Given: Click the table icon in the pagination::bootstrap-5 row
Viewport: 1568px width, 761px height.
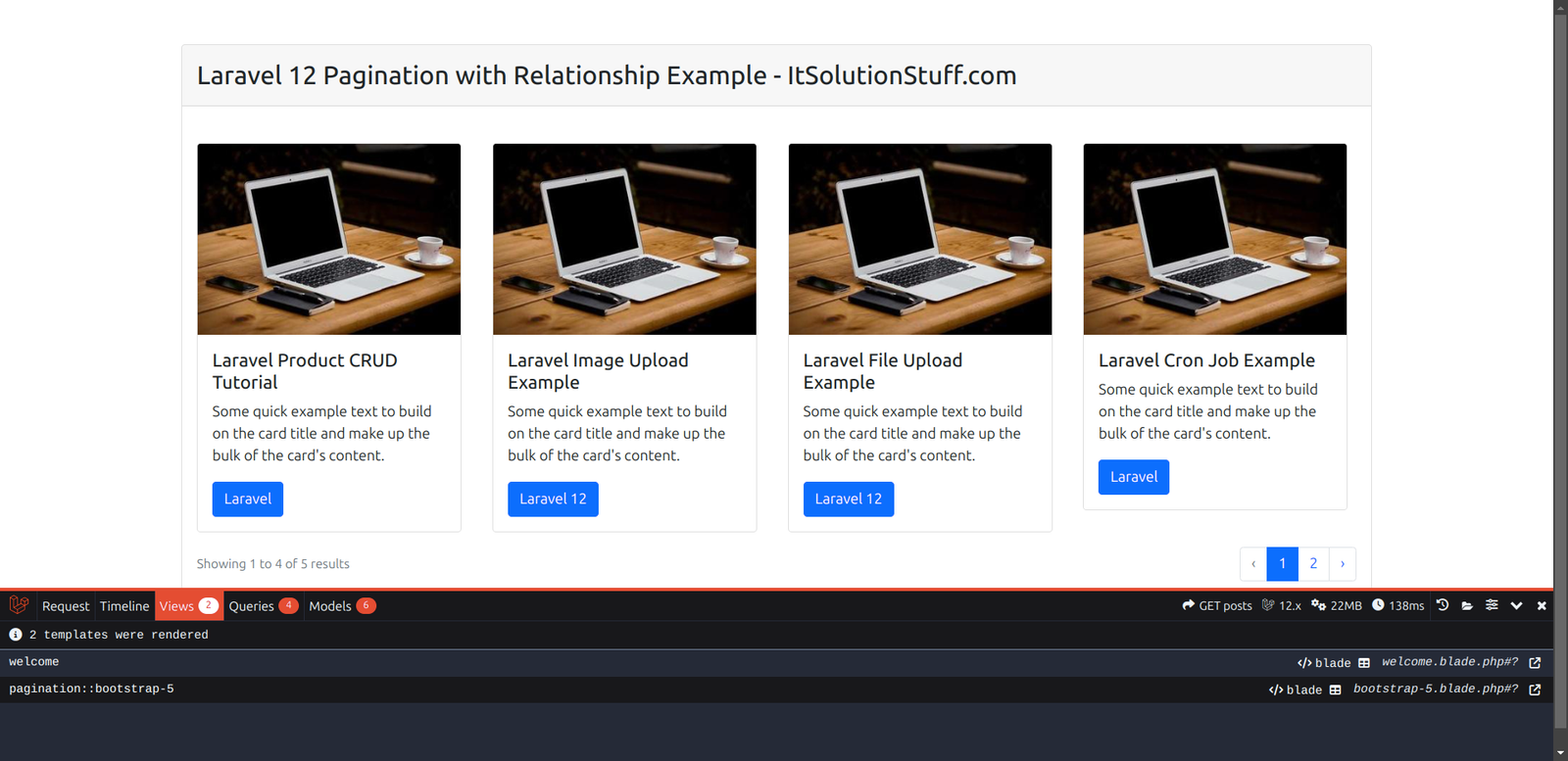Looking at the screenshot, I should coord(1335,690).
